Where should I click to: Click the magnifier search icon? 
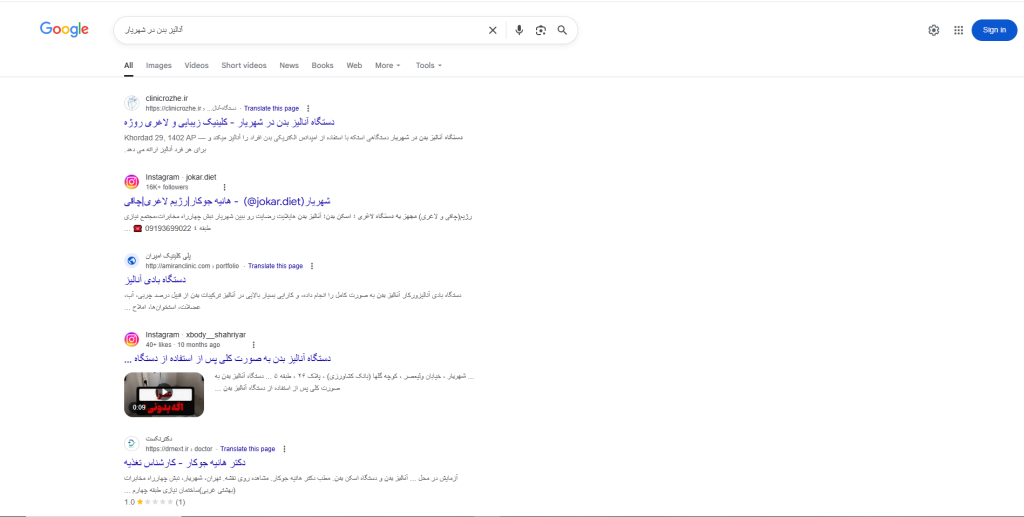click(562, 30)
